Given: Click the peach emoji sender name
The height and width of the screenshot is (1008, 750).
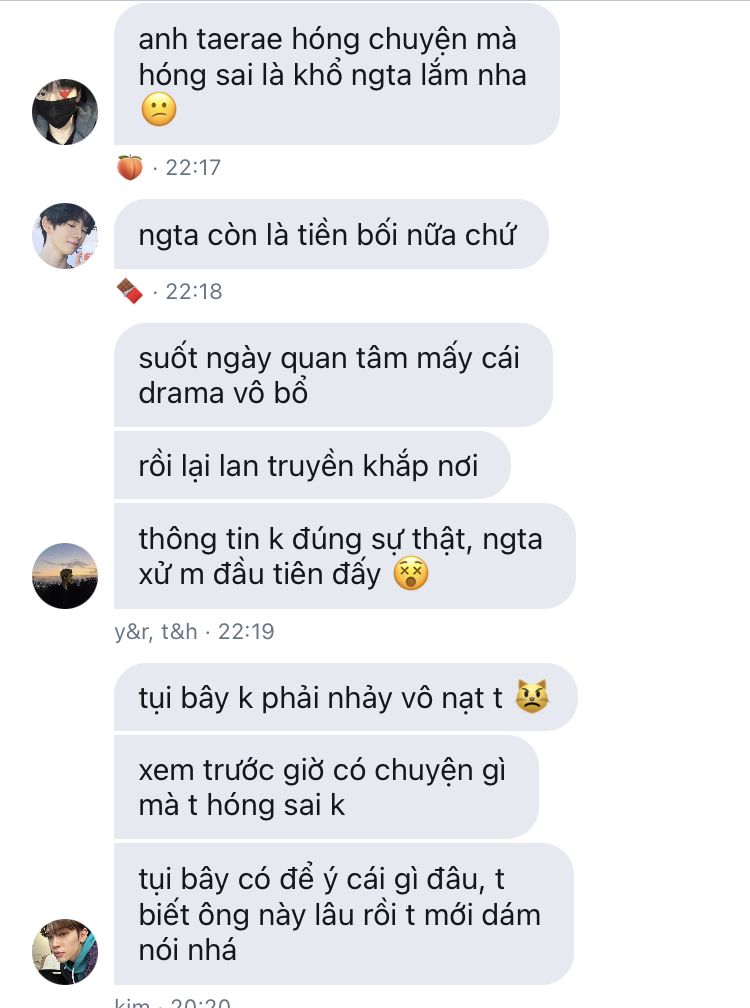Looking at the screenshot, I should tap(130, 168).
